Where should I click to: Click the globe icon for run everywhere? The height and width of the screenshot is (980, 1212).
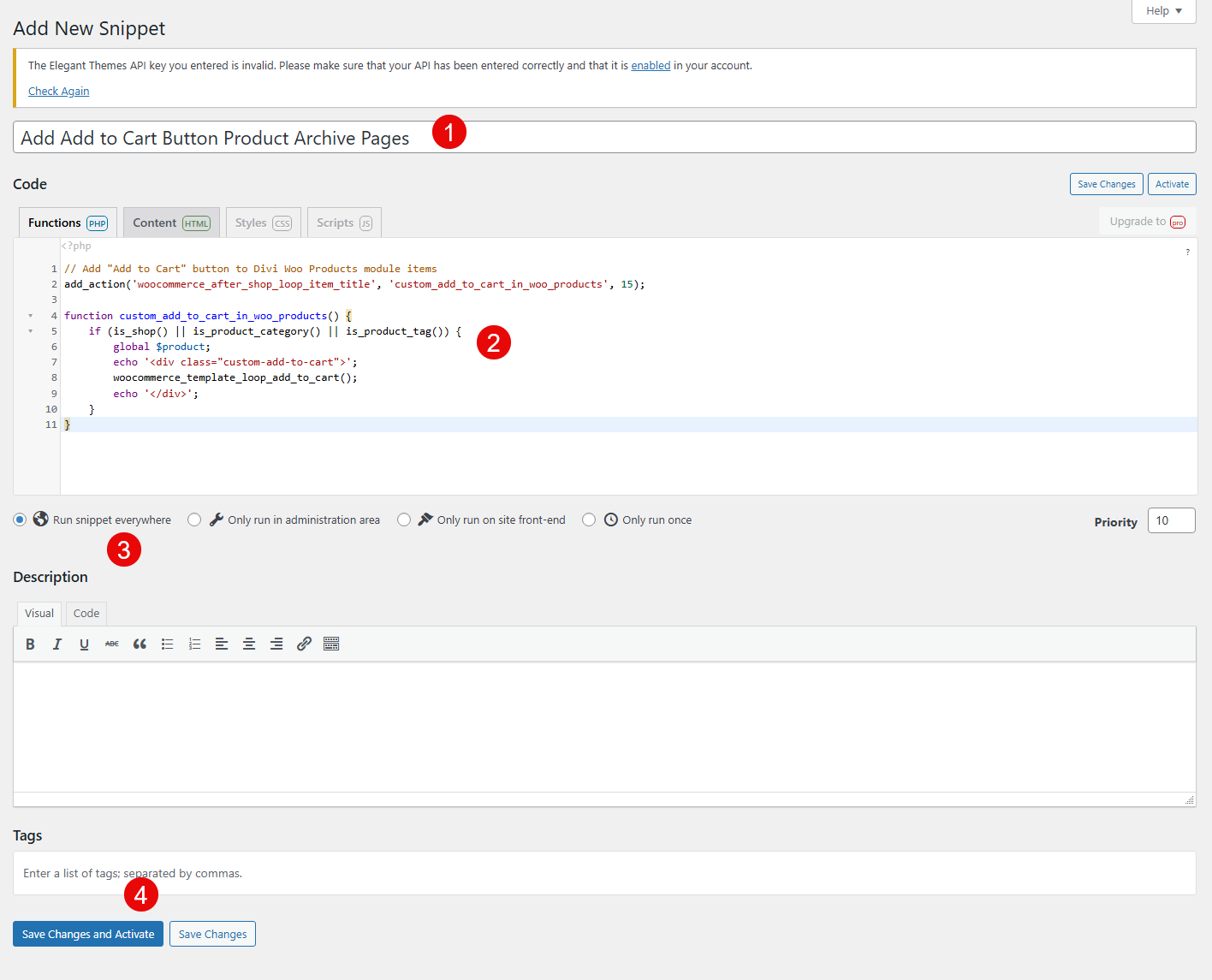pyautogui.click(x=40, y=520)
